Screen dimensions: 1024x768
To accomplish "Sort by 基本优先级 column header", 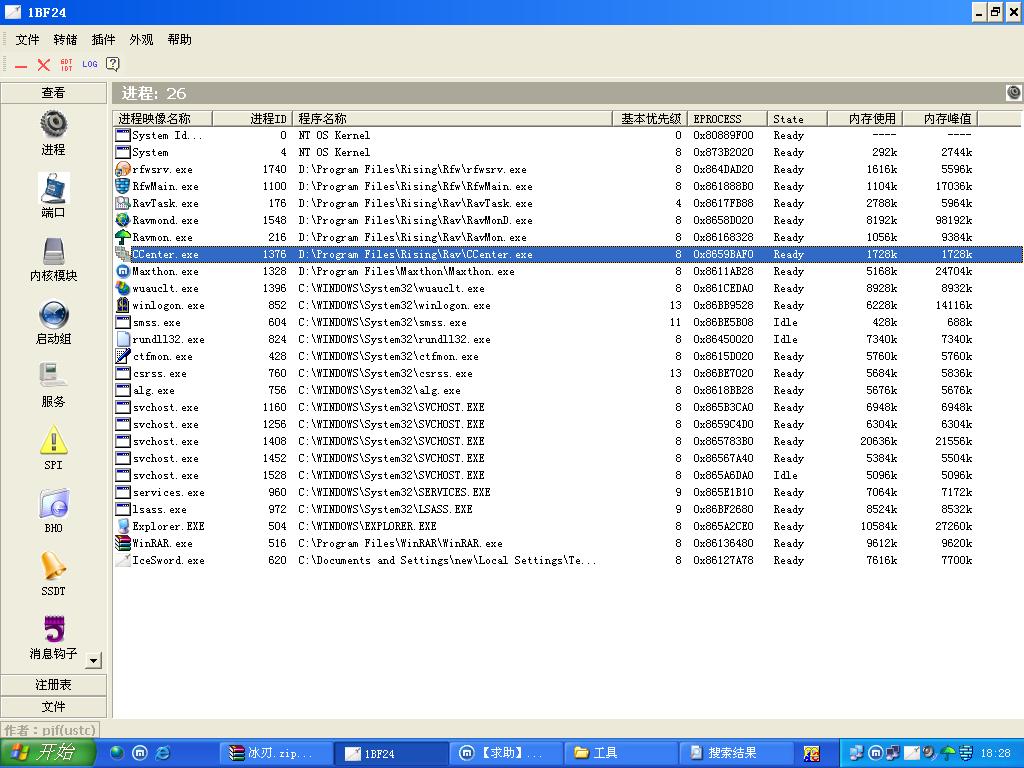I will coord(649,118).
